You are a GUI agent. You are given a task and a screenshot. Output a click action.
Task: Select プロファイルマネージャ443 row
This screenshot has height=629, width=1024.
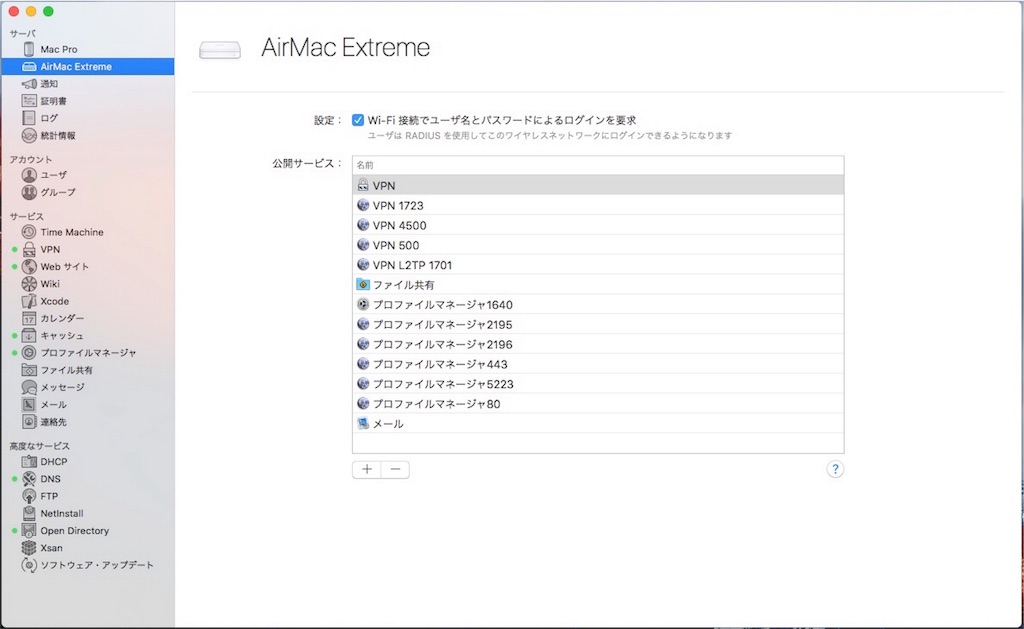[598, 364]
